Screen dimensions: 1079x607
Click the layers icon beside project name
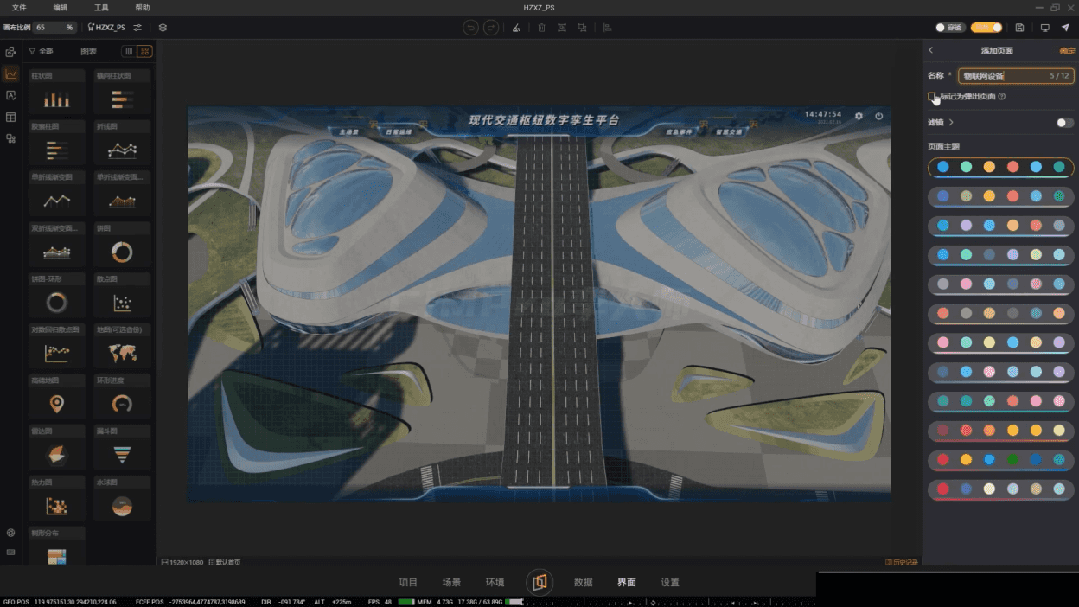(x=162, y=28)
